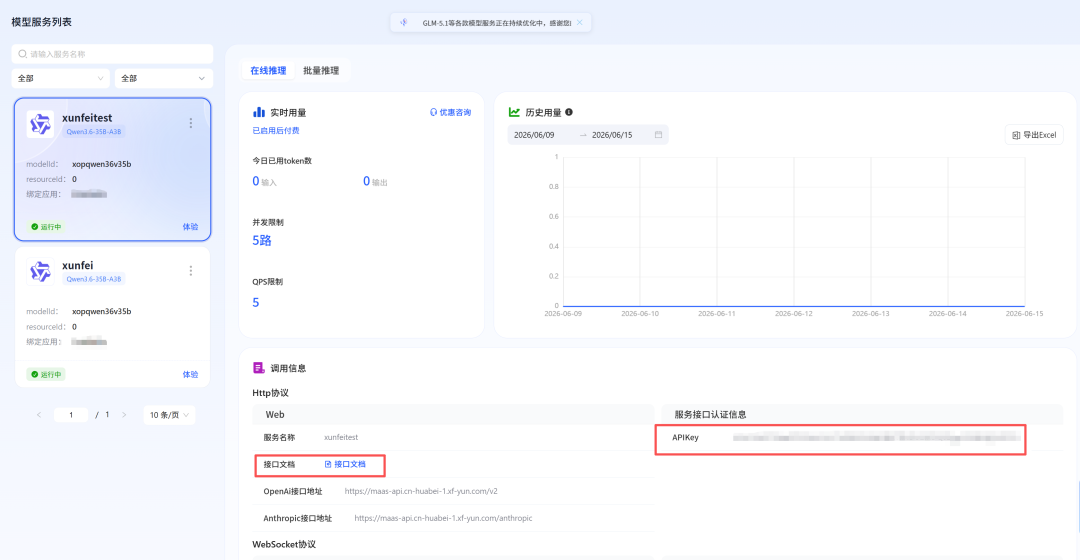Click 体验 on the xunfeitest card
This screenshot has height=560, width=1080.
pos(190,227)
